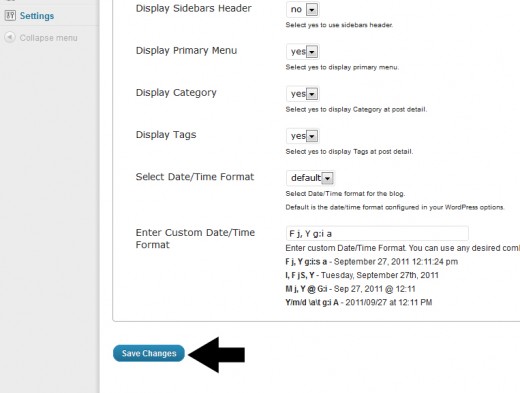Screen dimensions: 520x393
Task: Click 'Select yes to display Category' hint
Action: [x=356, y=109]
